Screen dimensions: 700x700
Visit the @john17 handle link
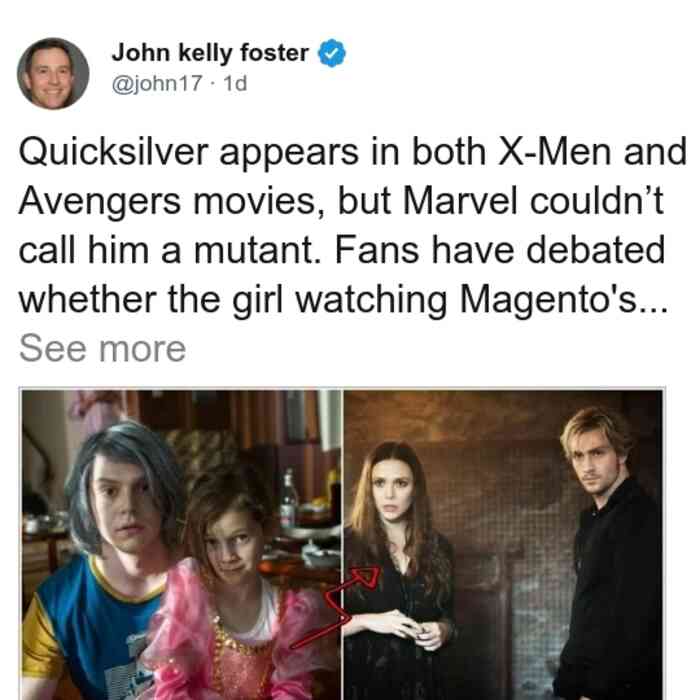coord(157,83)
